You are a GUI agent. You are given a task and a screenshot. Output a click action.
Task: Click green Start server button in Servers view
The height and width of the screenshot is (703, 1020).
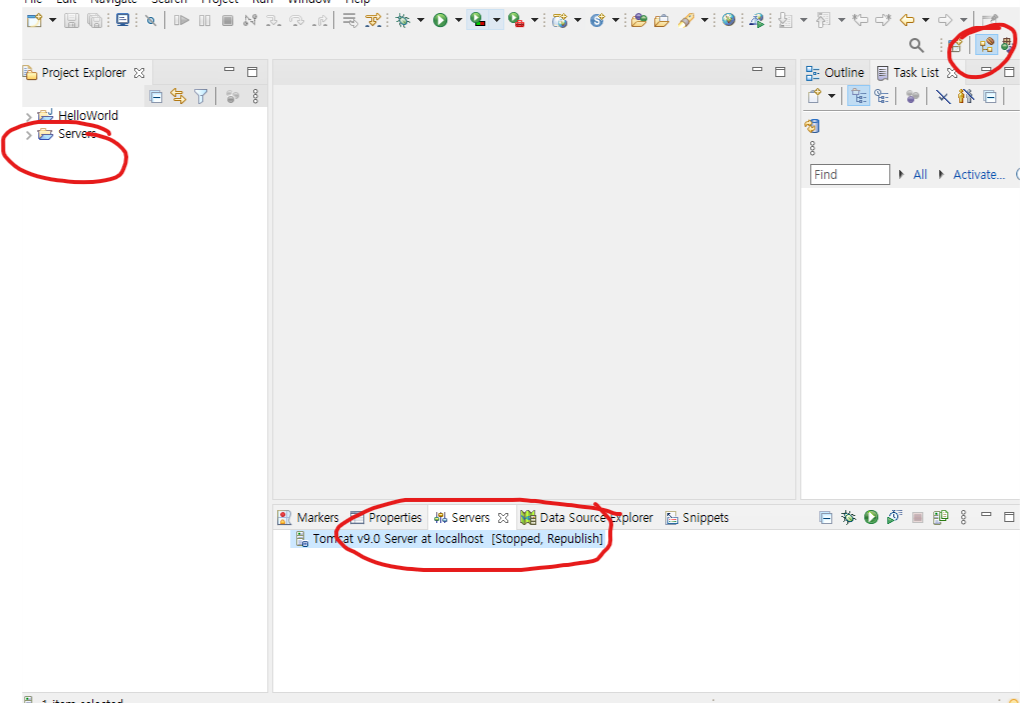tap(871, 517)
